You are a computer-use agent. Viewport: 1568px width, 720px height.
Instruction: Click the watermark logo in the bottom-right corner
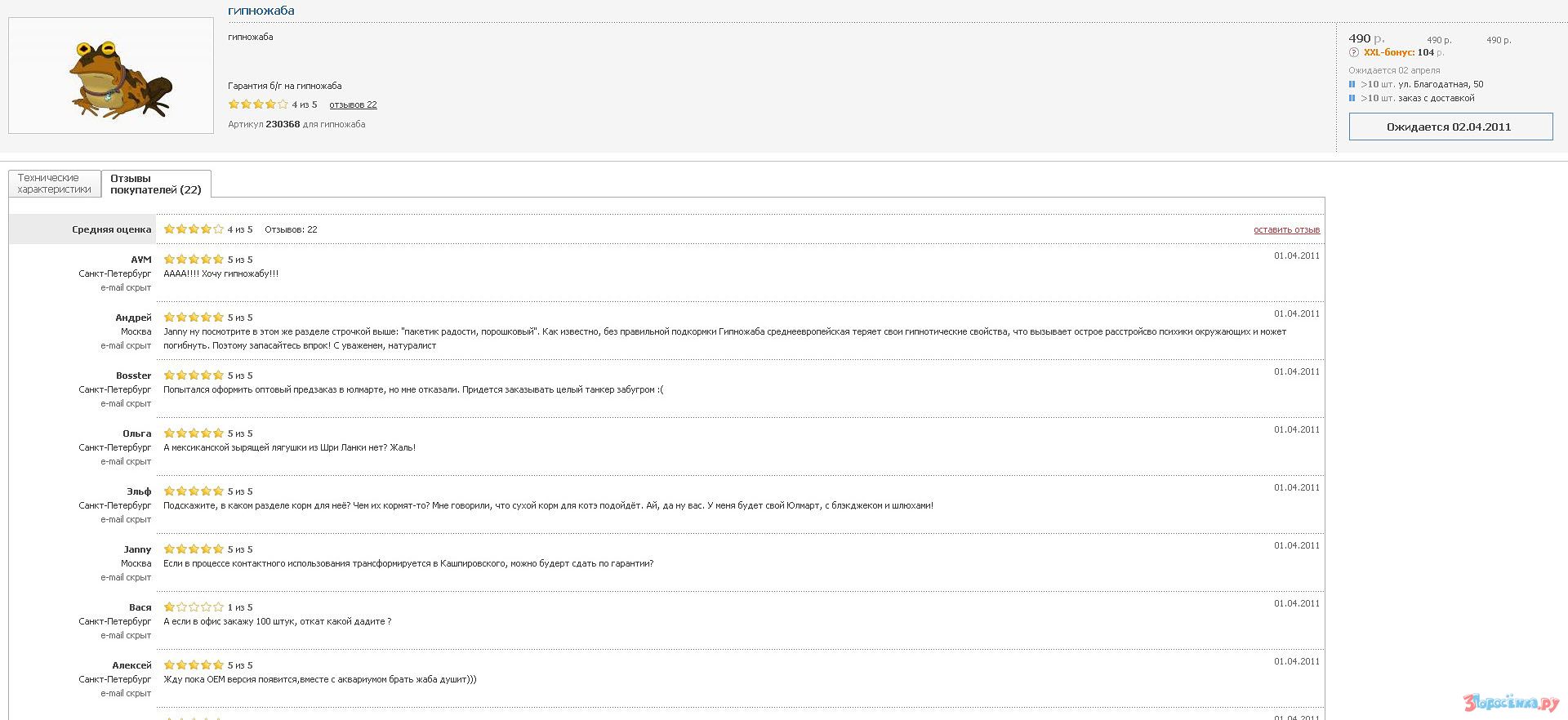point(1511,703)
